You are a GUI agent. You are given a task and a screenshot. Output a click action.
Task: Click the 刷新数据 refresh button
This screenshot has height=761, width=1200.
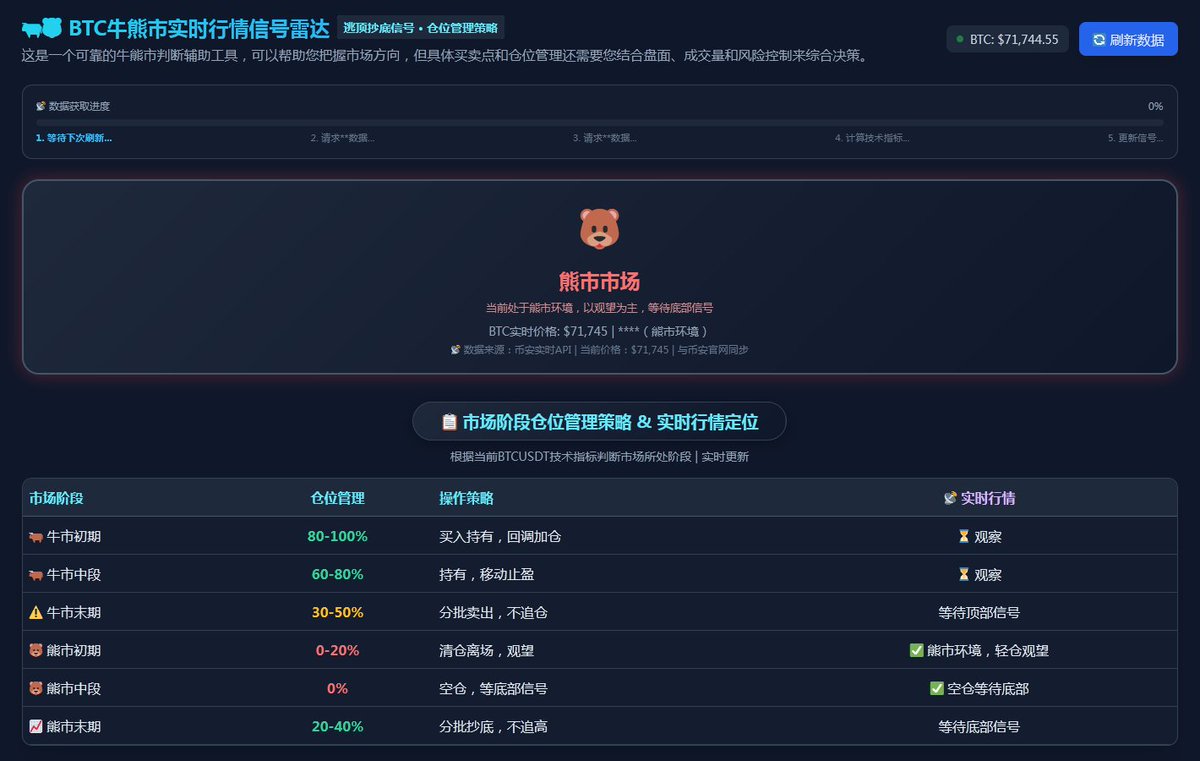[1128, 39]
